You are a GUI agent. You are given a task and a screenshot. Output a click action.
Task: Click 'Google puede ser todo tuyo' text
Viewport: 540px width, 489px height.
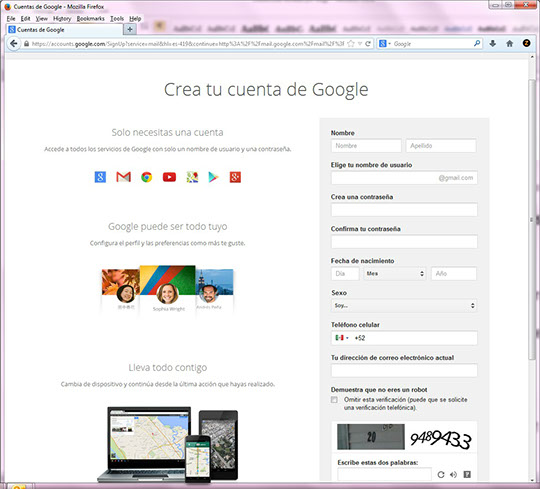(167, 227)
